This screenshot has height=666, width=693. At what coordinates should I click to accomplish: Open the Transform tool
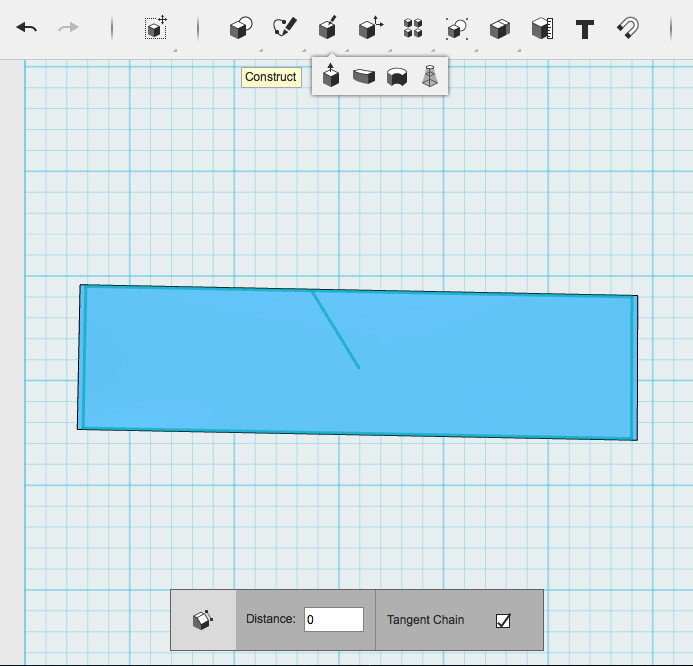(x=156, y=28)
